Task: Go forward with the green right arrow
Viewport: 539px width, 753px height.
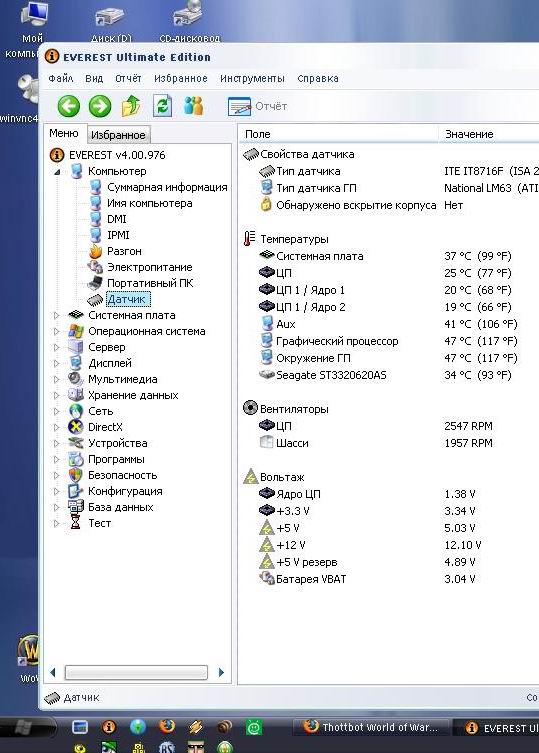Action: [100, 106]
